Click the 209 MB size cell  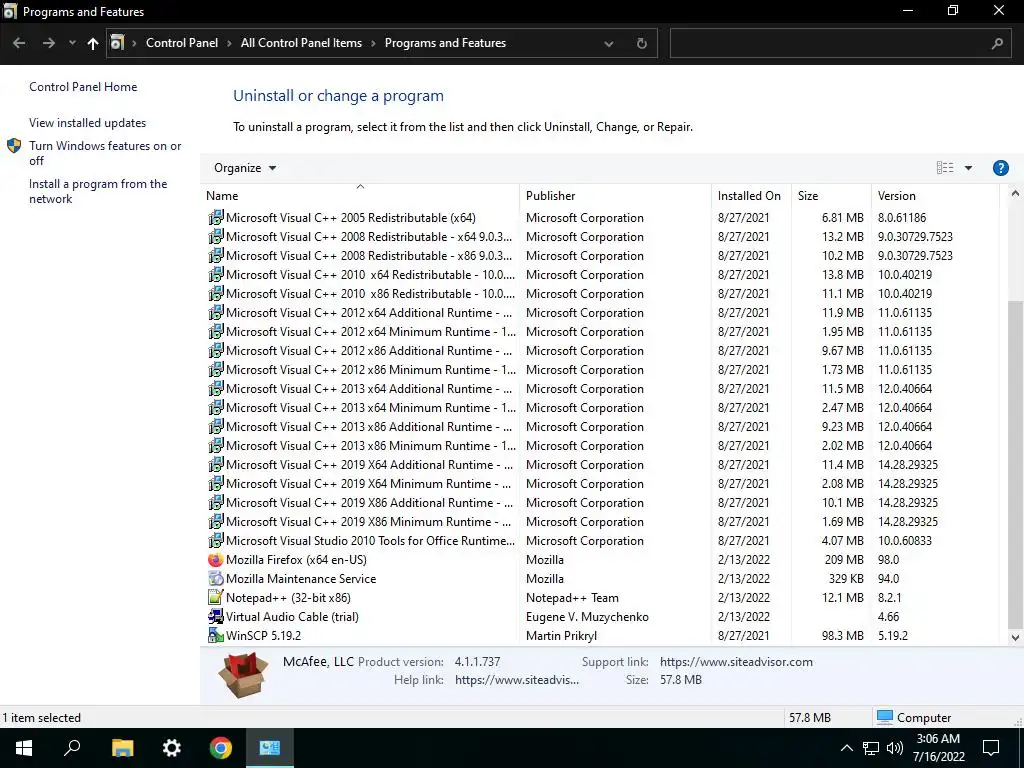click(x=844, y=560)
